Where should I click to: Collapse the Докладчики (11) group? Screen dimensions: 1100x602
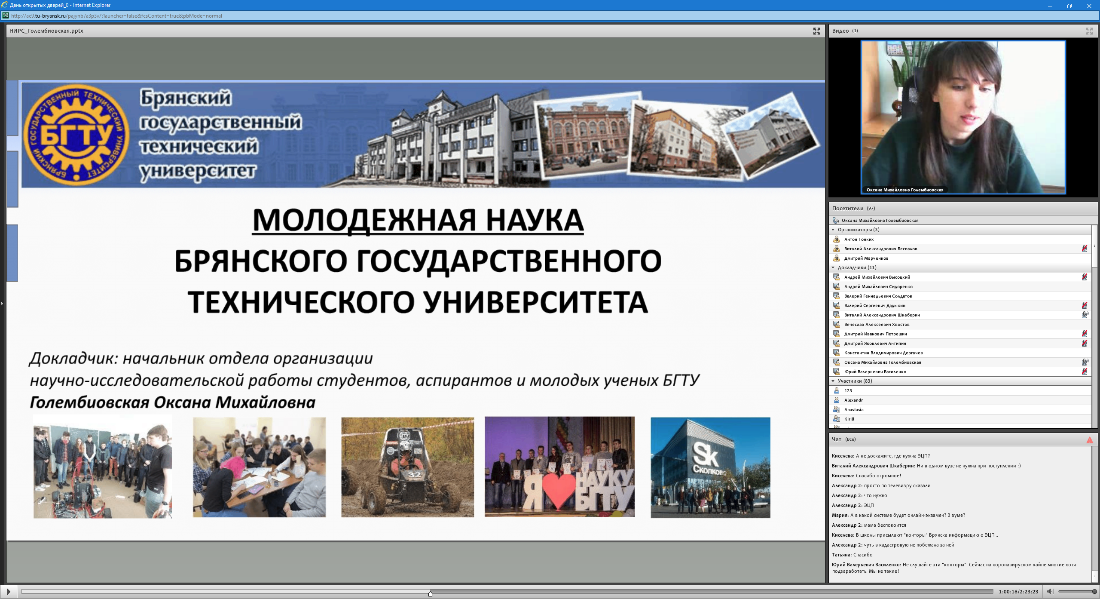click(x=833, y=267)
